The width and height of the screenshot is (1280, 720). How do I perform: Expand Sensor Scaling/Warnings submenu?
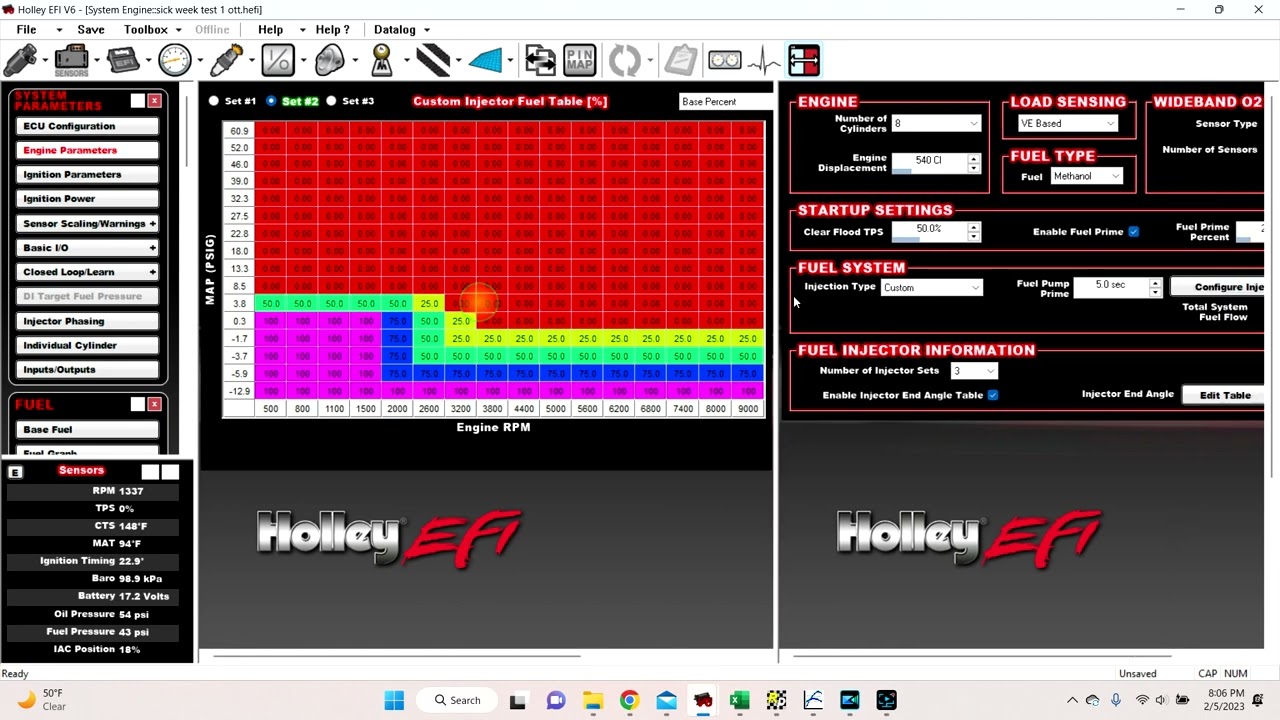pyautogui.click(x=152, y=224)
